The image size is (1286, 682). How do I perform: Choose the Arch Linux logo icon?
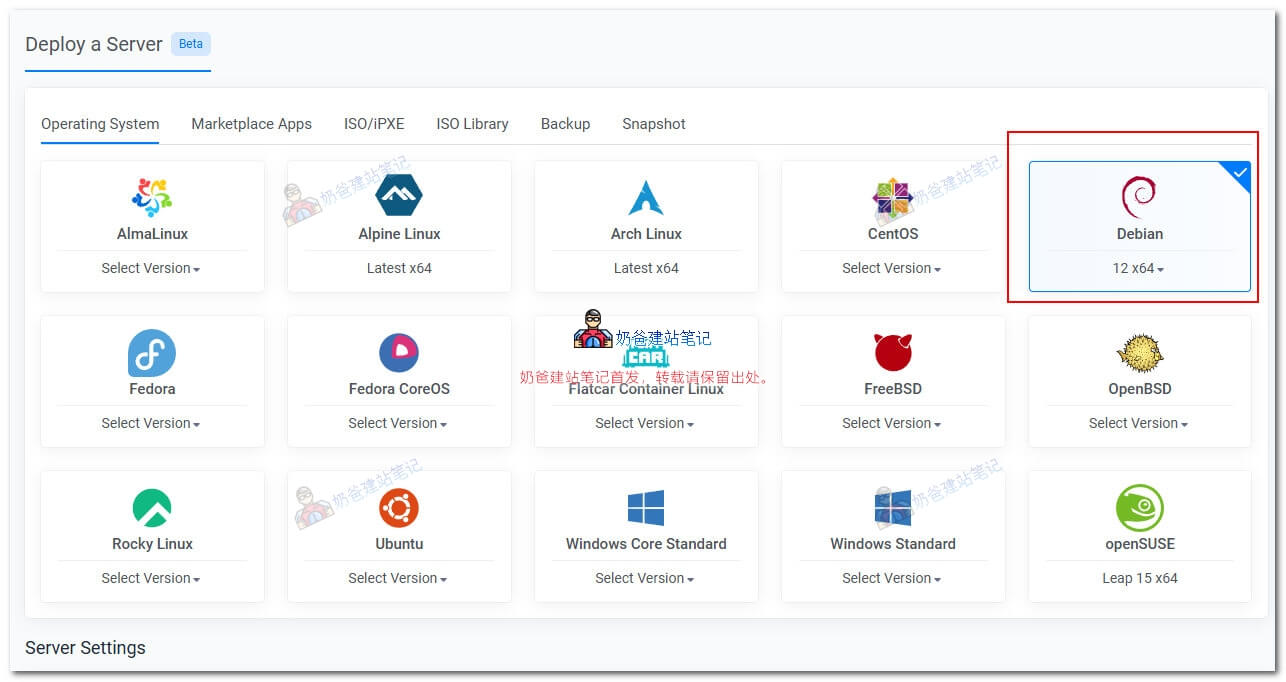pyautogui.click(x=646, y=197)
